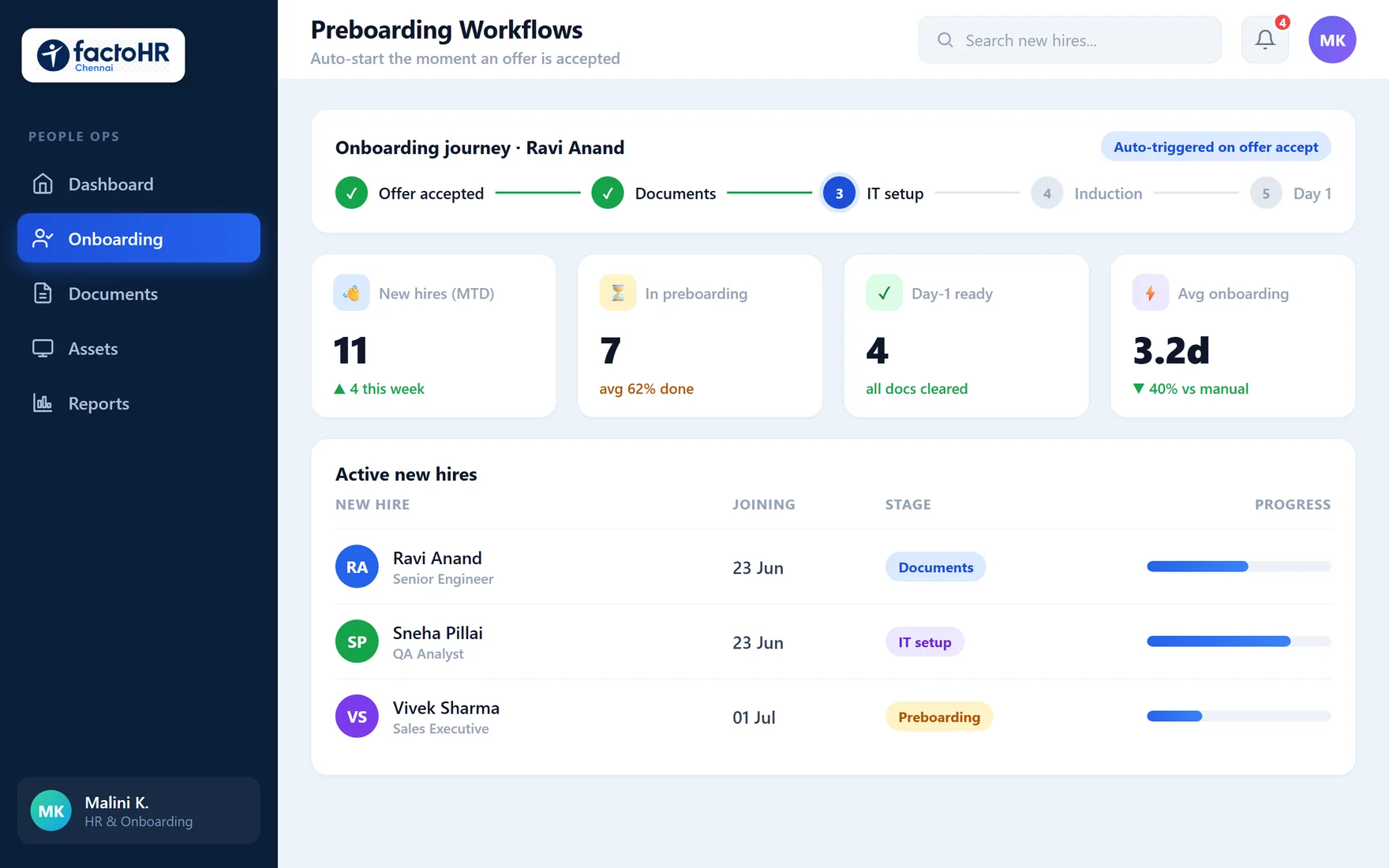This screenshot has height=868, width=1389.
Task: Click the Sales Executive role text
Action: point(440,729)
